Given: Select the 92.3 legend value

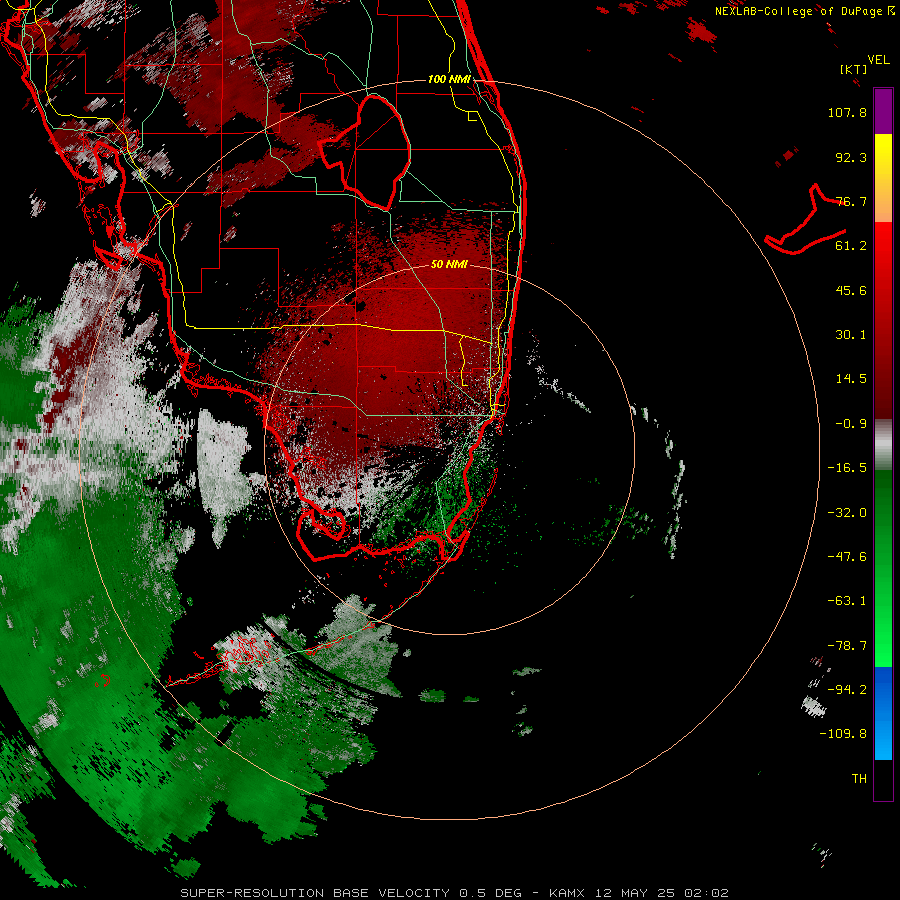Looking at the screenshot, I should click(851, 157).
